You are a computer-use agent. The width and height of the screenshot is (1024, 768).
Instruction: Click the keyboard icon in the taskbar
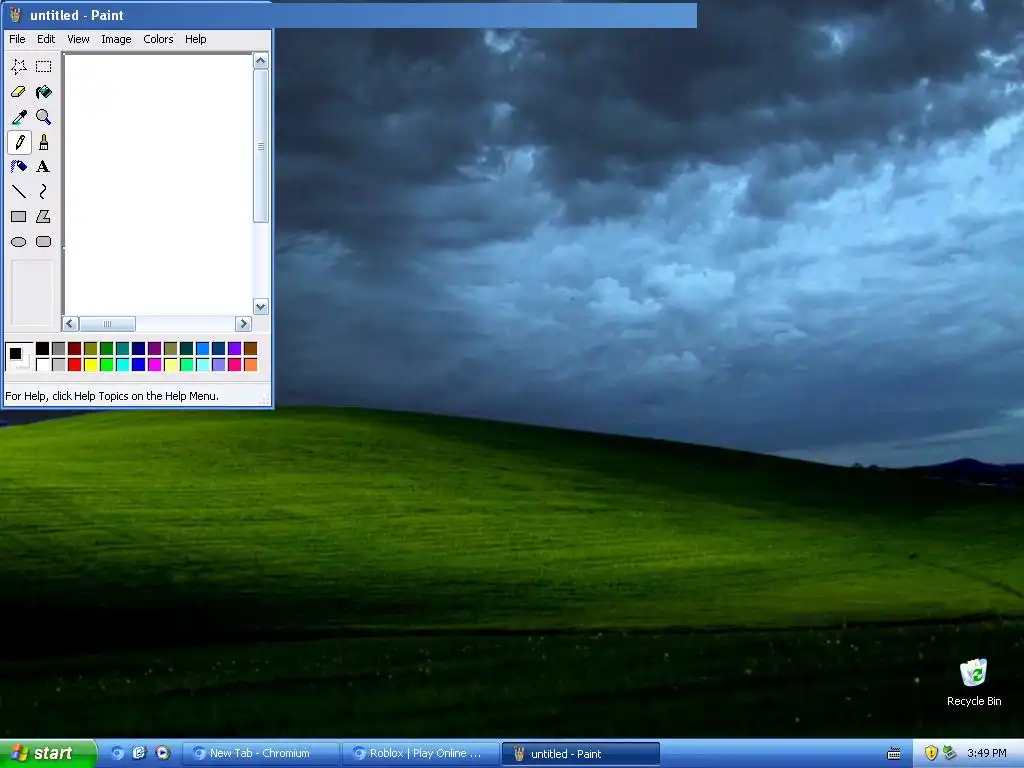tap(894, 754)
